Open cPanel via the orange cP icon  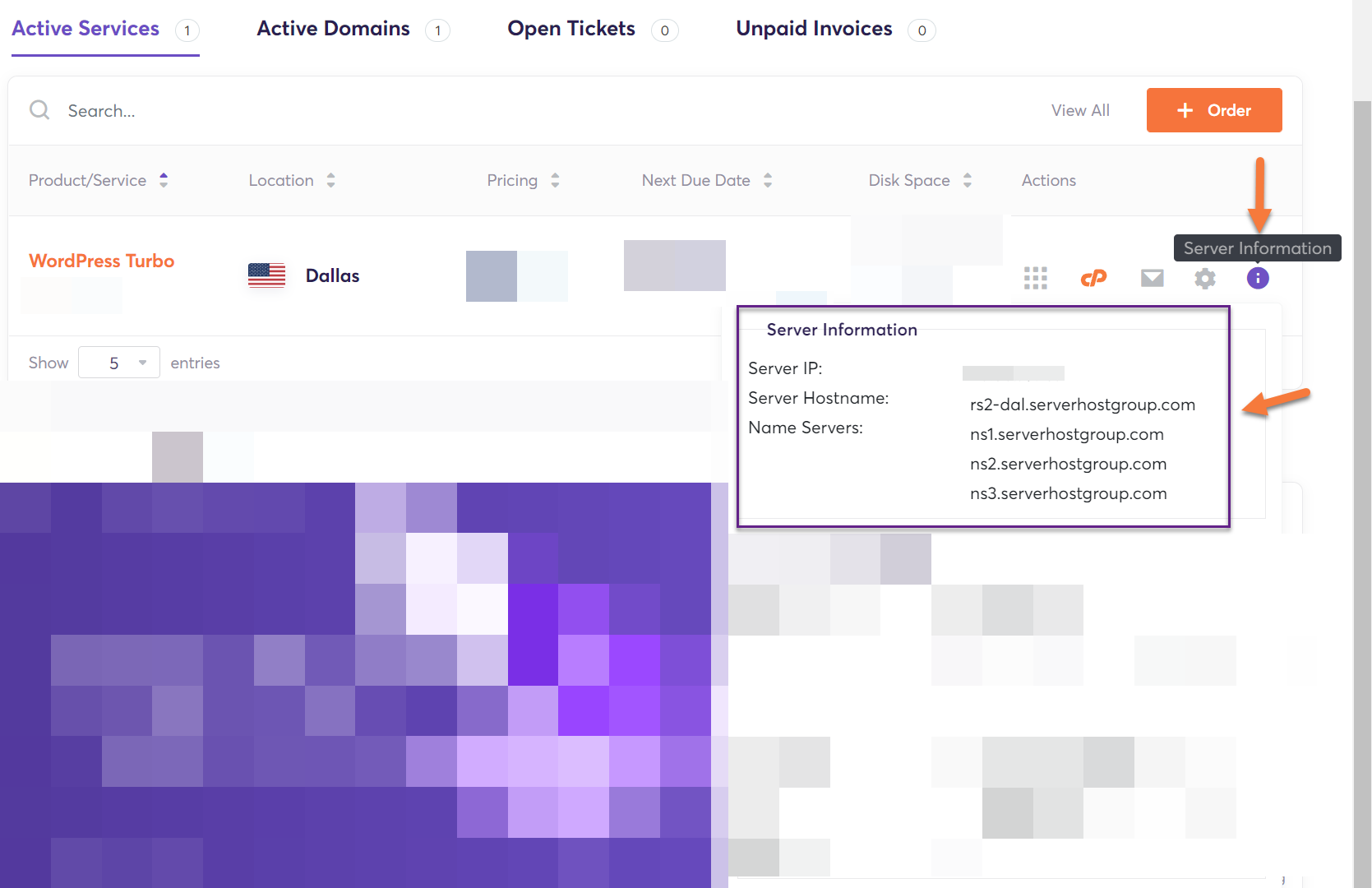(x=1093, y=278)
